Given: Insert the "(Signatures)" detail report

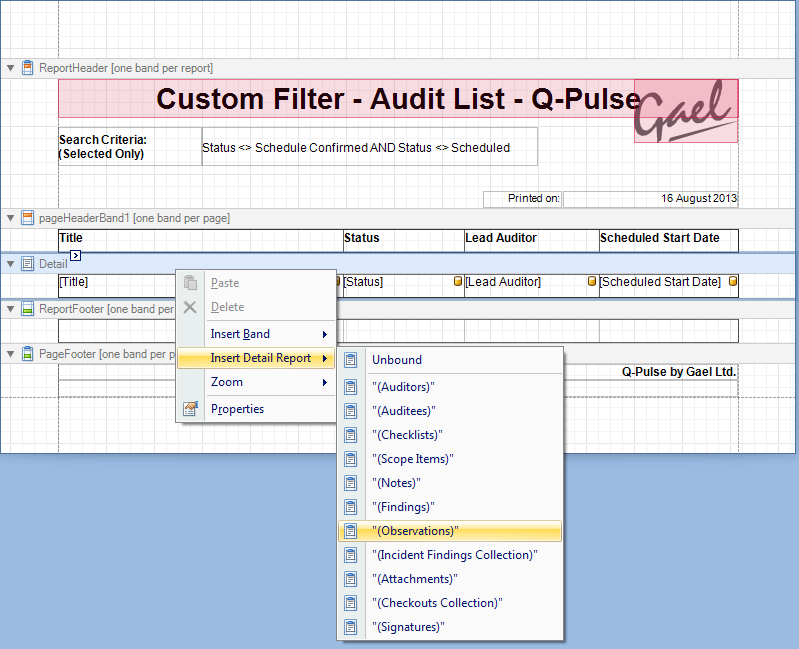Looking at the screenshot, I should [450, 627].
